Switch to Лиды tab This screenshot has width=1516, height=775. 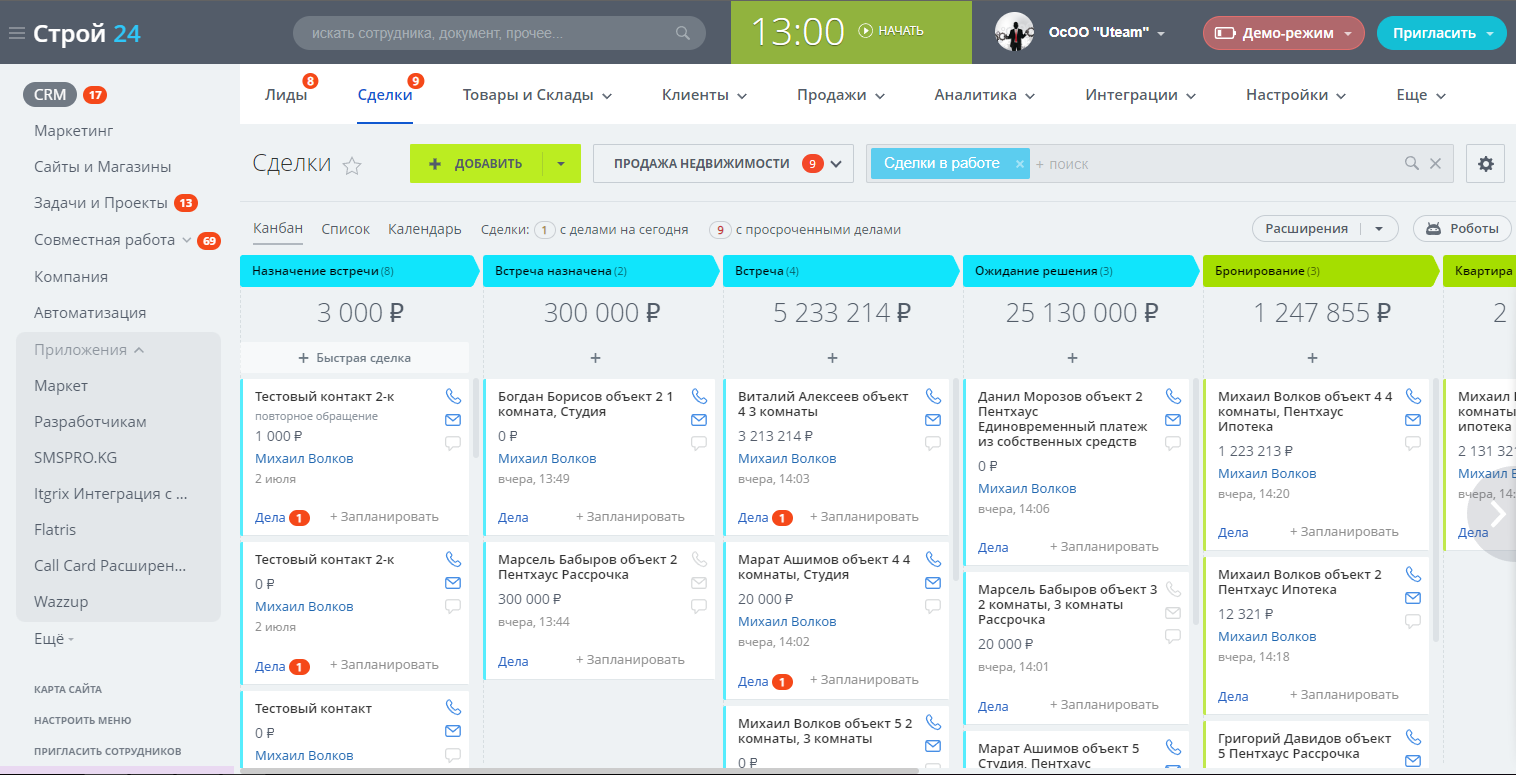tap(286, 95)
